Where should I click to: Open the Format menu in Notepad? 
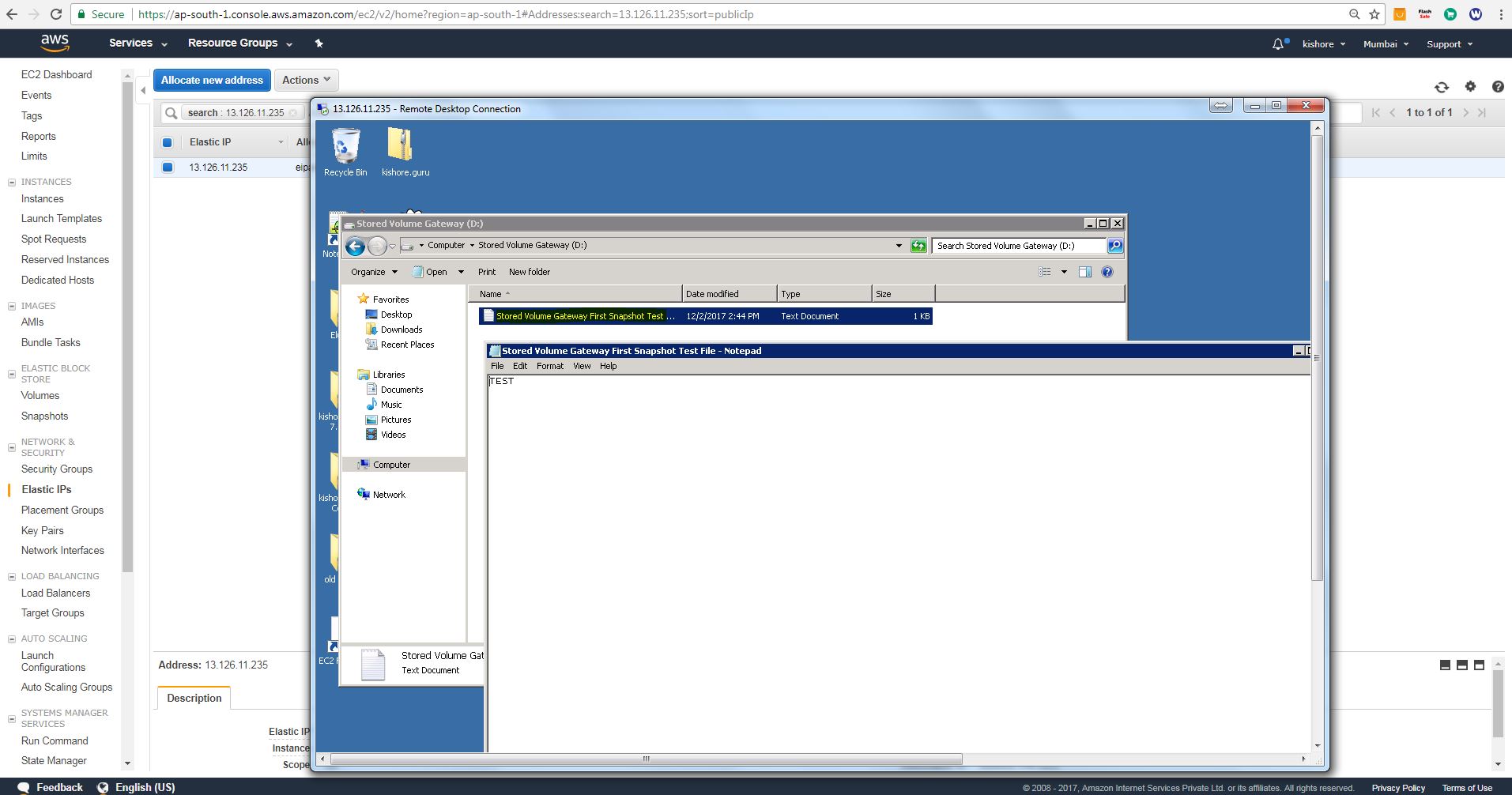[549, 366]
